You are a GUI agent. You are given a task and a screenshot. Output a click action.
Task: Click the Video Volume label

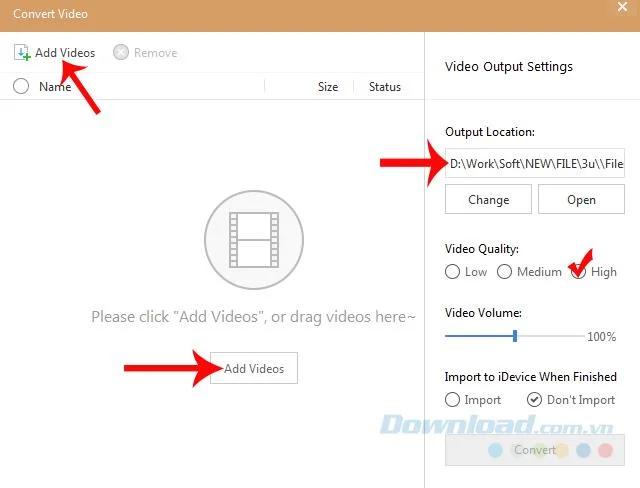[x=483, y=313]
